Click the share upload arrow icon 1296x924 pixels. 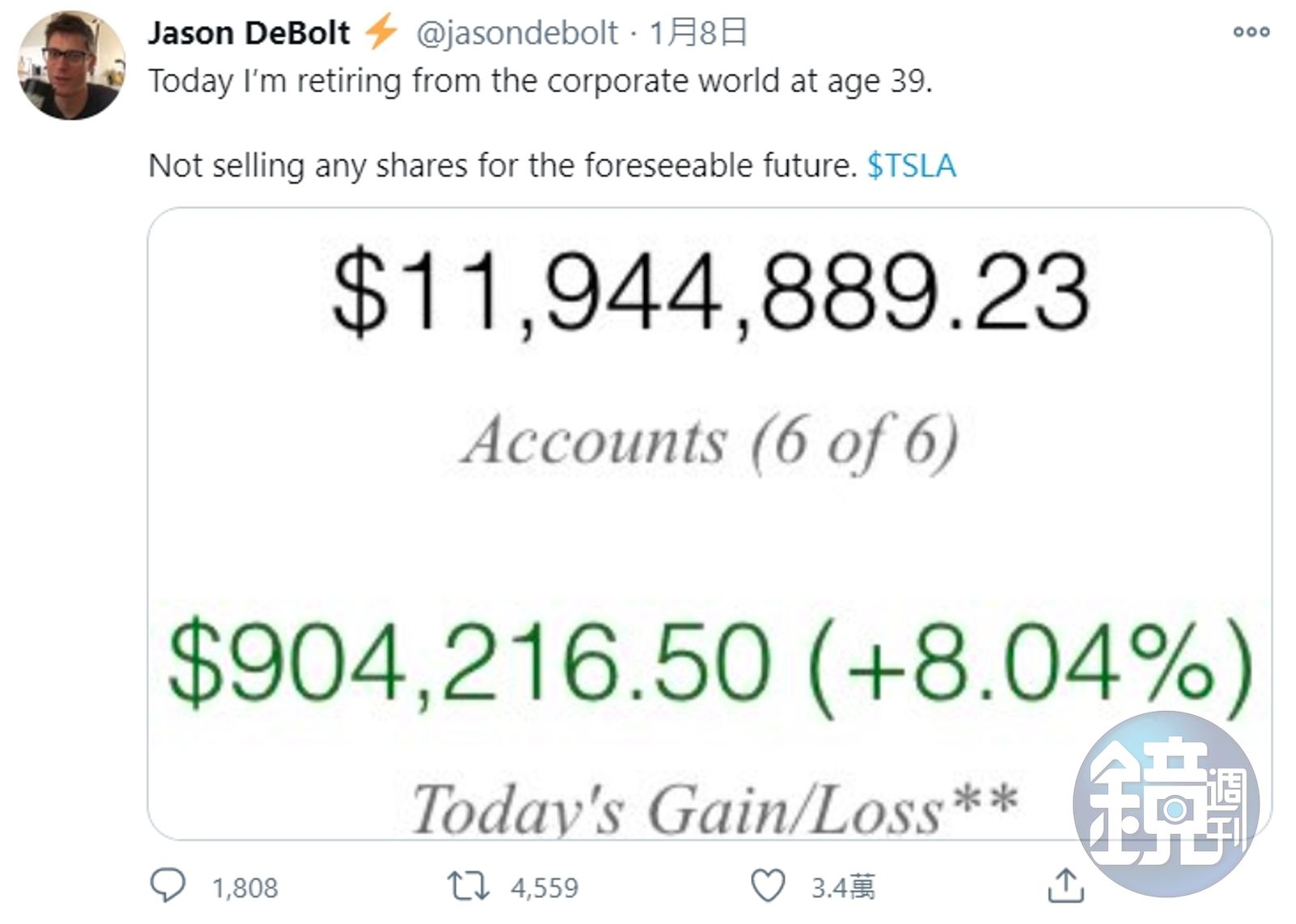click(1065, 885)
